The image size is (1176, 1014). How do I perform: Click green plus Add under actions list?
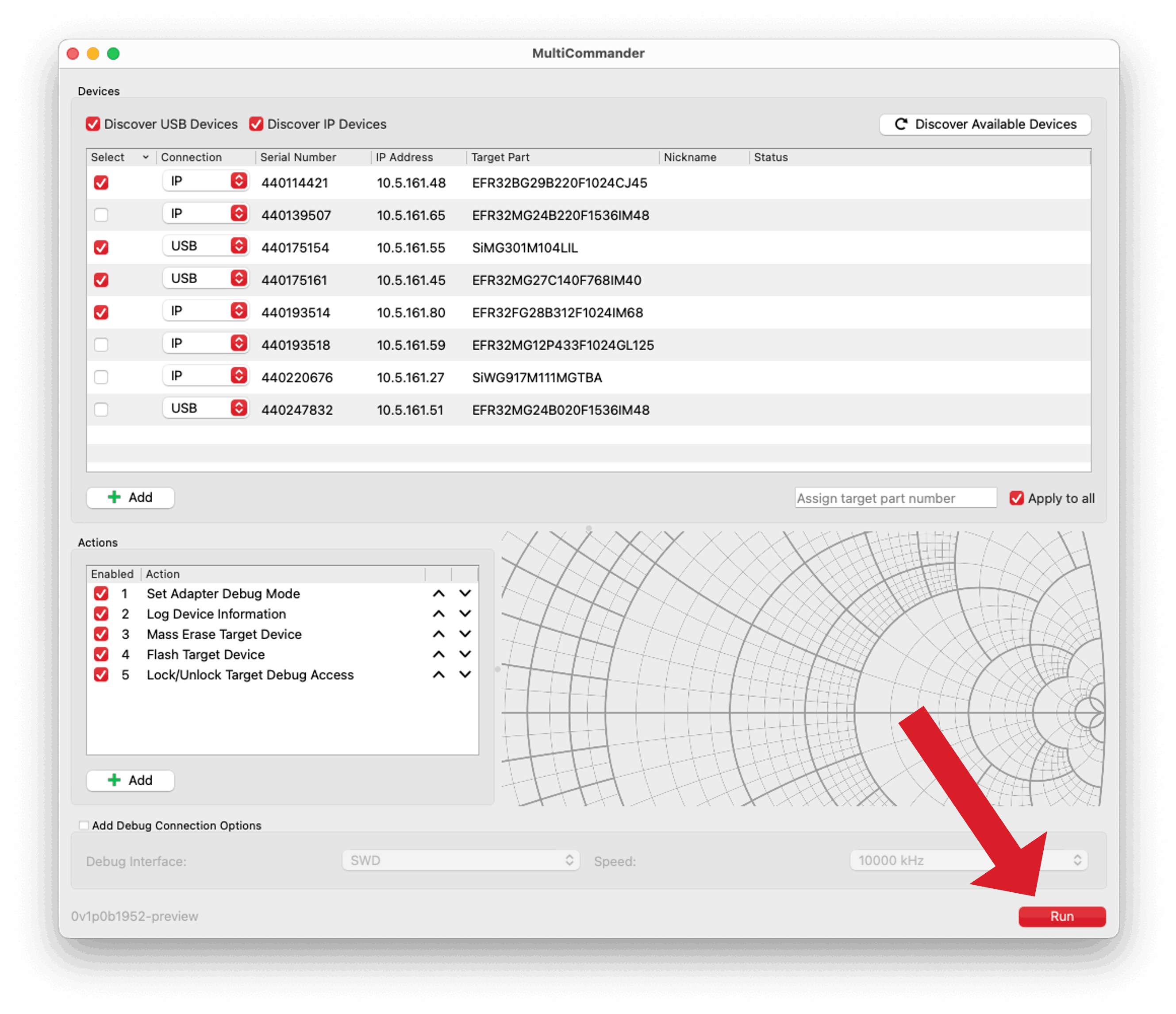click(x=130, y=780)
